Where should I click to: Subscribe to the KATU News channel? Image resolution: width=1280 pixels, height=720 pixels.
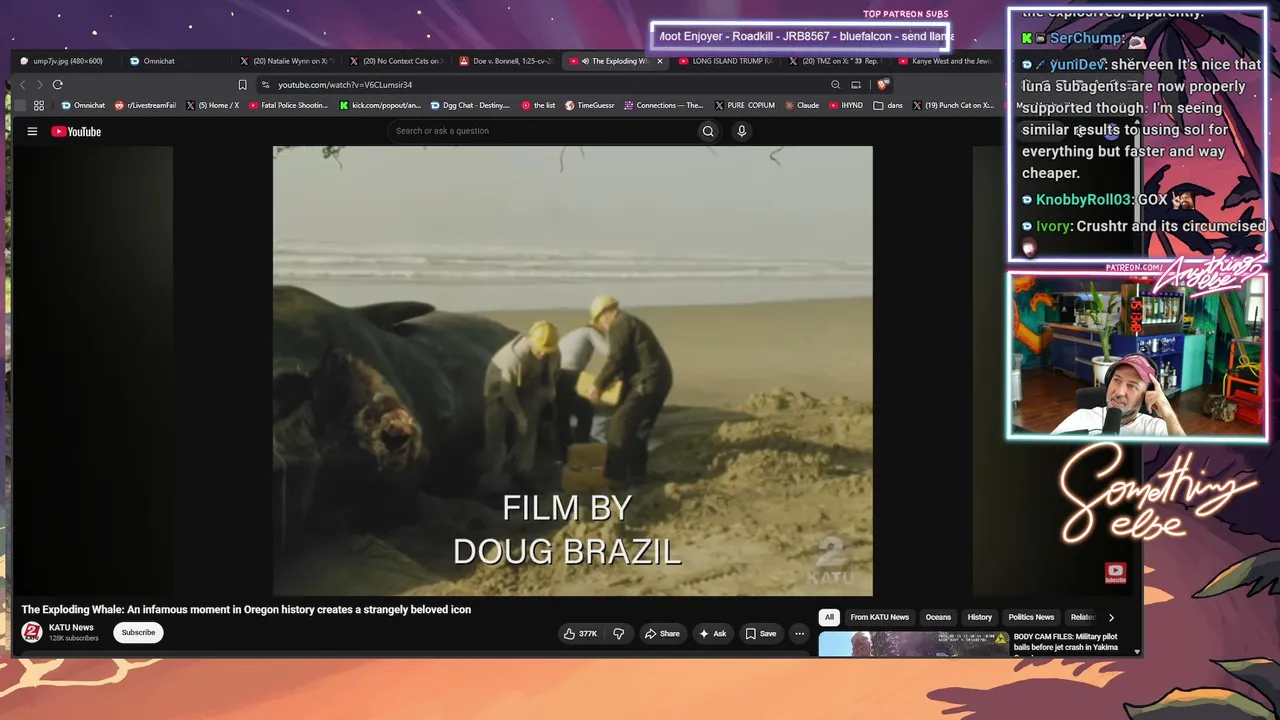138,633
